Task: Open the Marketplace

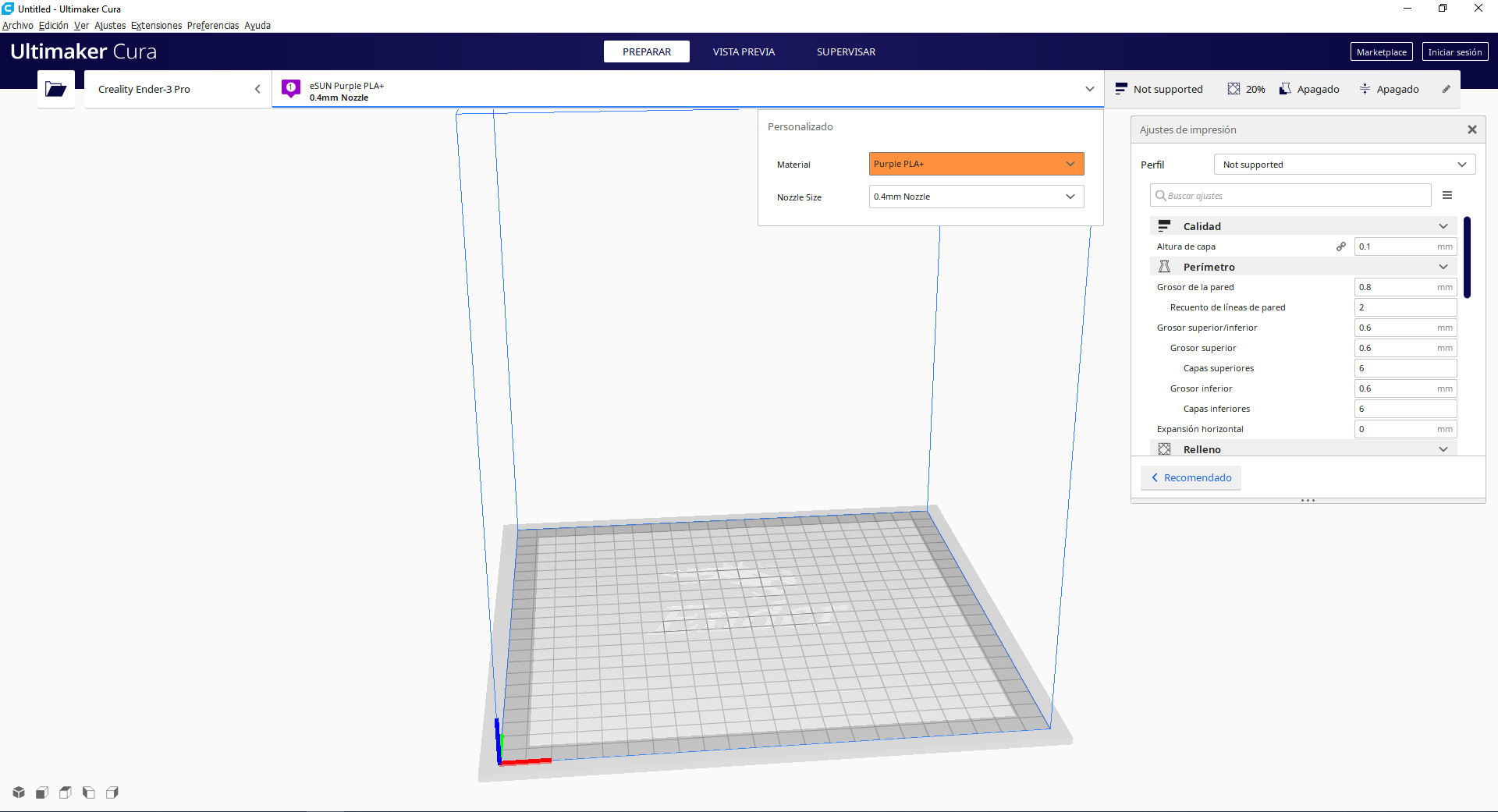Action: pos(1382,51)
